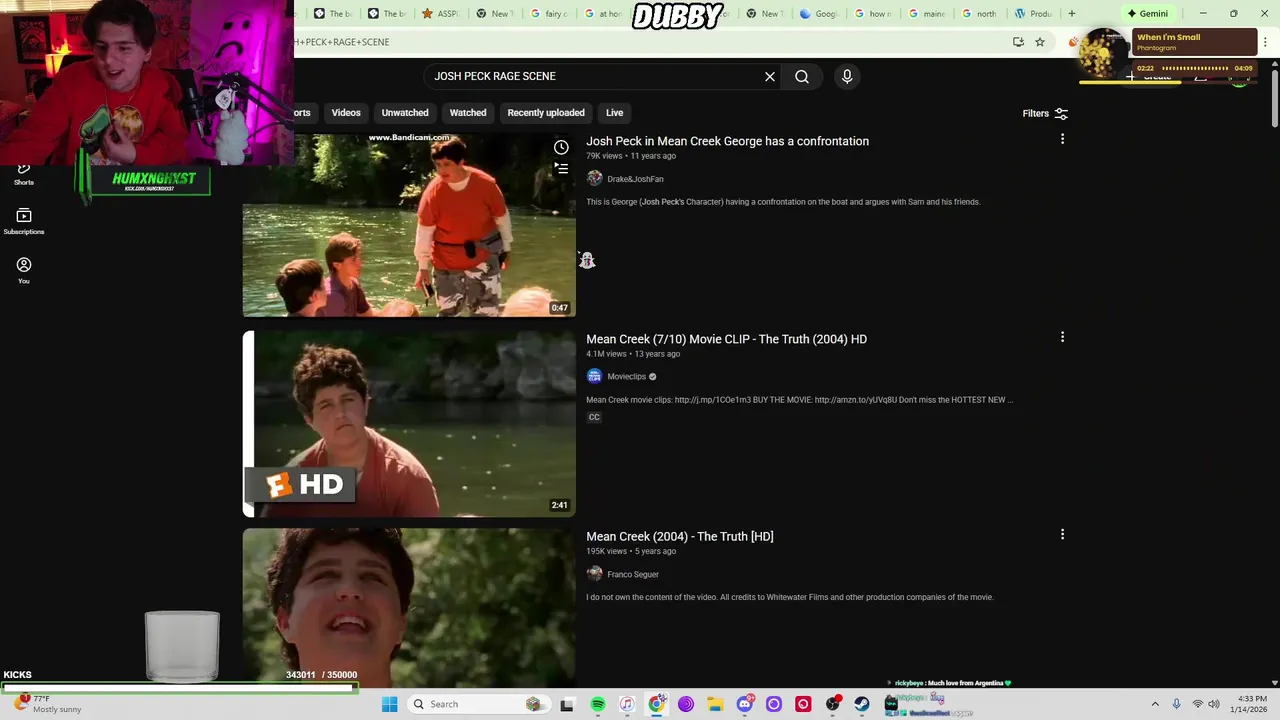Image resolution: width=1280 pixels, height=720 pixels.
Task: Open Steam from the taskbar
Action: pyautogui.click(x=862, y=704)
